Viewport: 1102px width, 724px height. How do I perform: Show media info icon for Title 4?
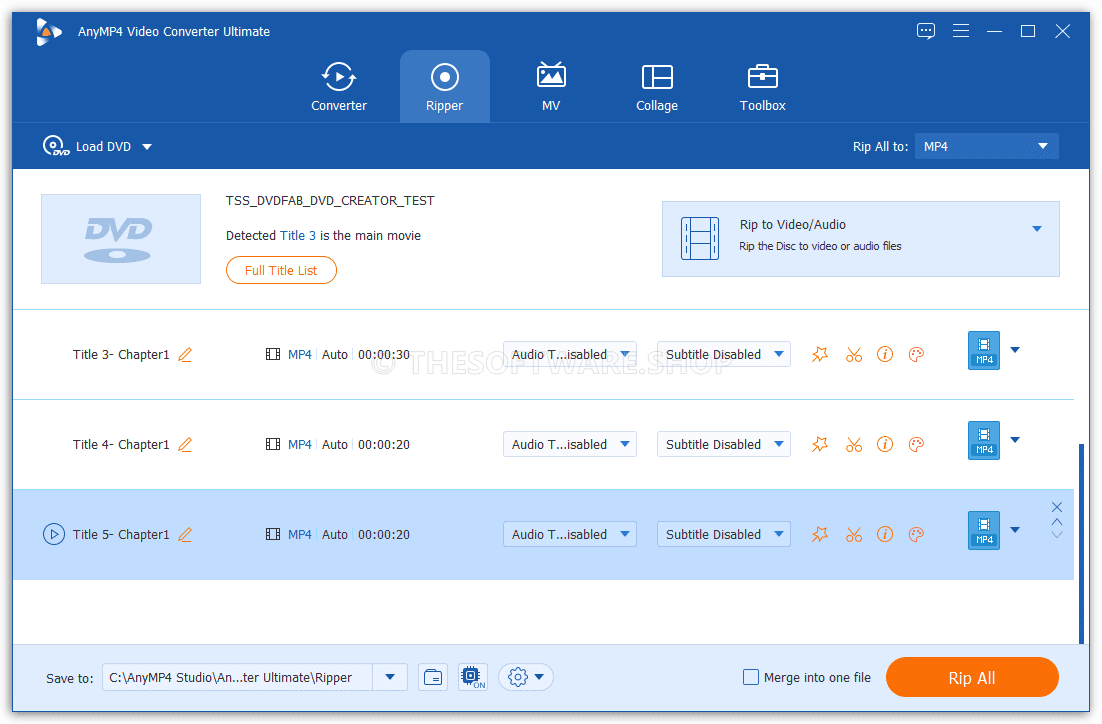pos(885,444)
